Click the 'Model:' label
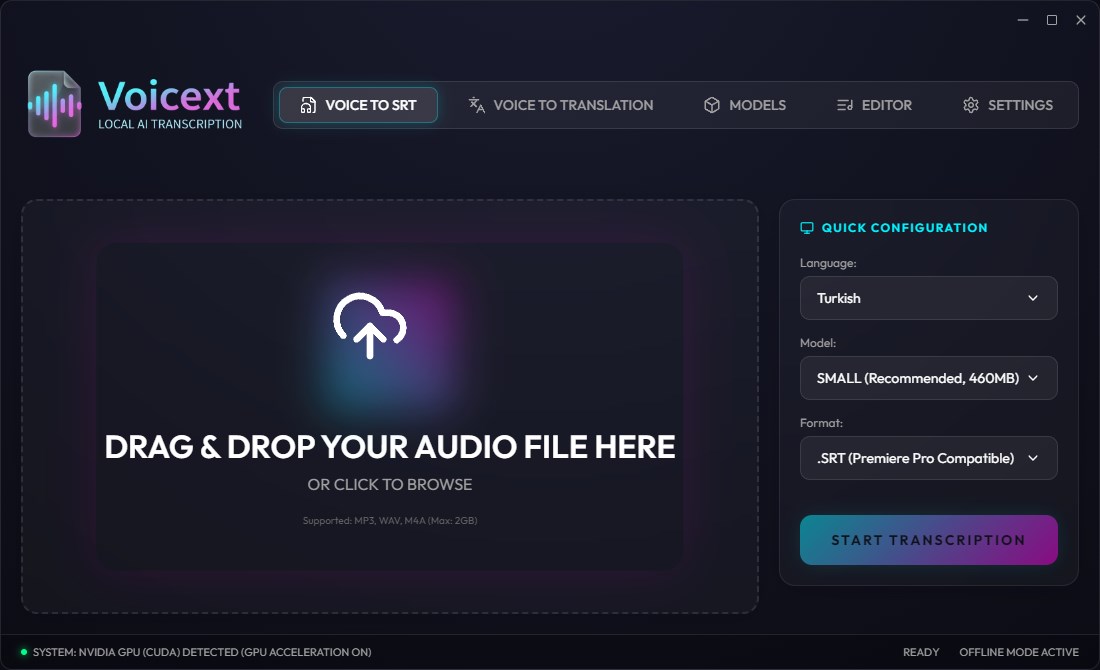The image size is (1100, 670). coord(818,343)
